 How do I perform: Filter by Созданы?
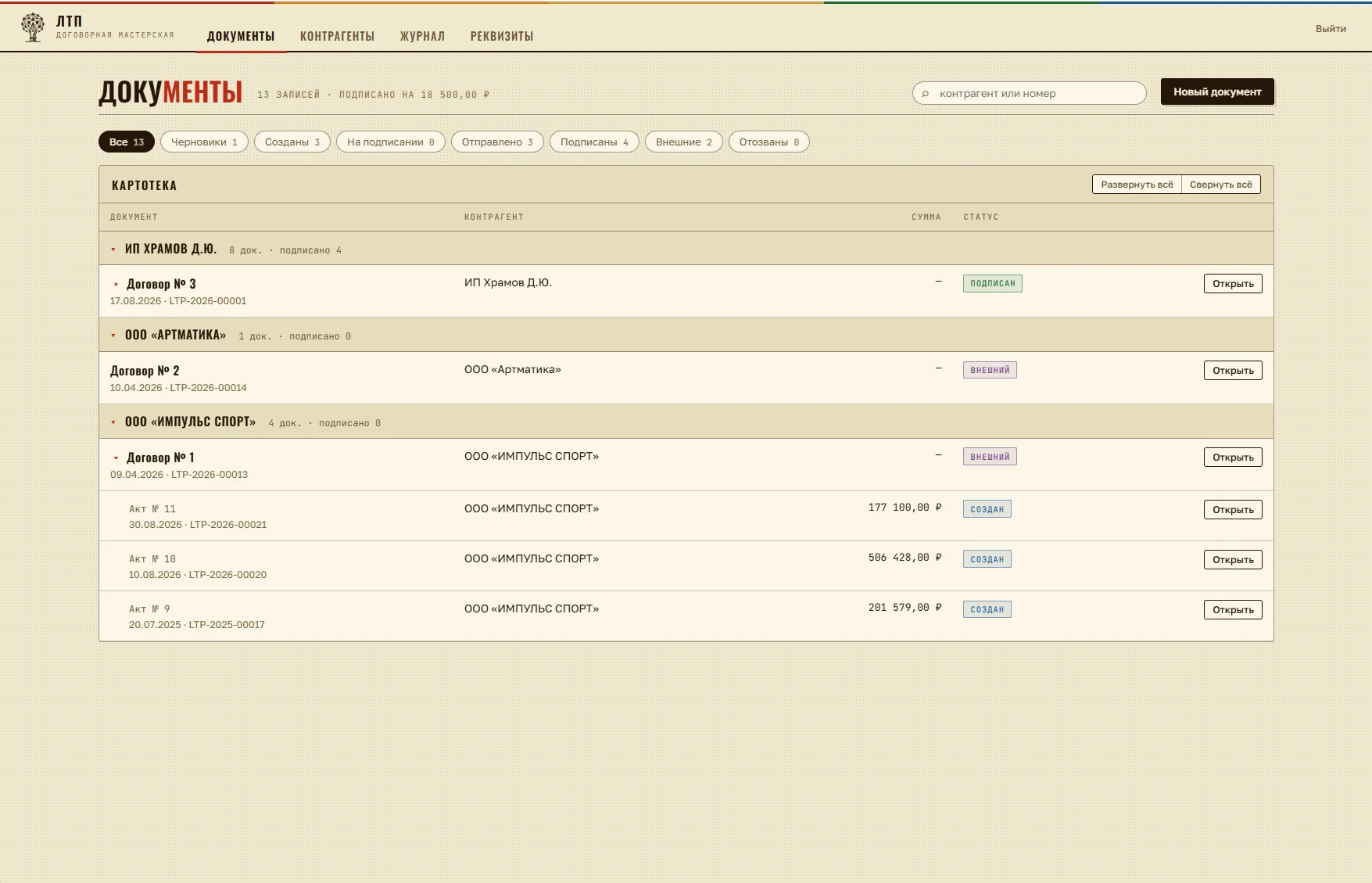click(x=292, y=142)
